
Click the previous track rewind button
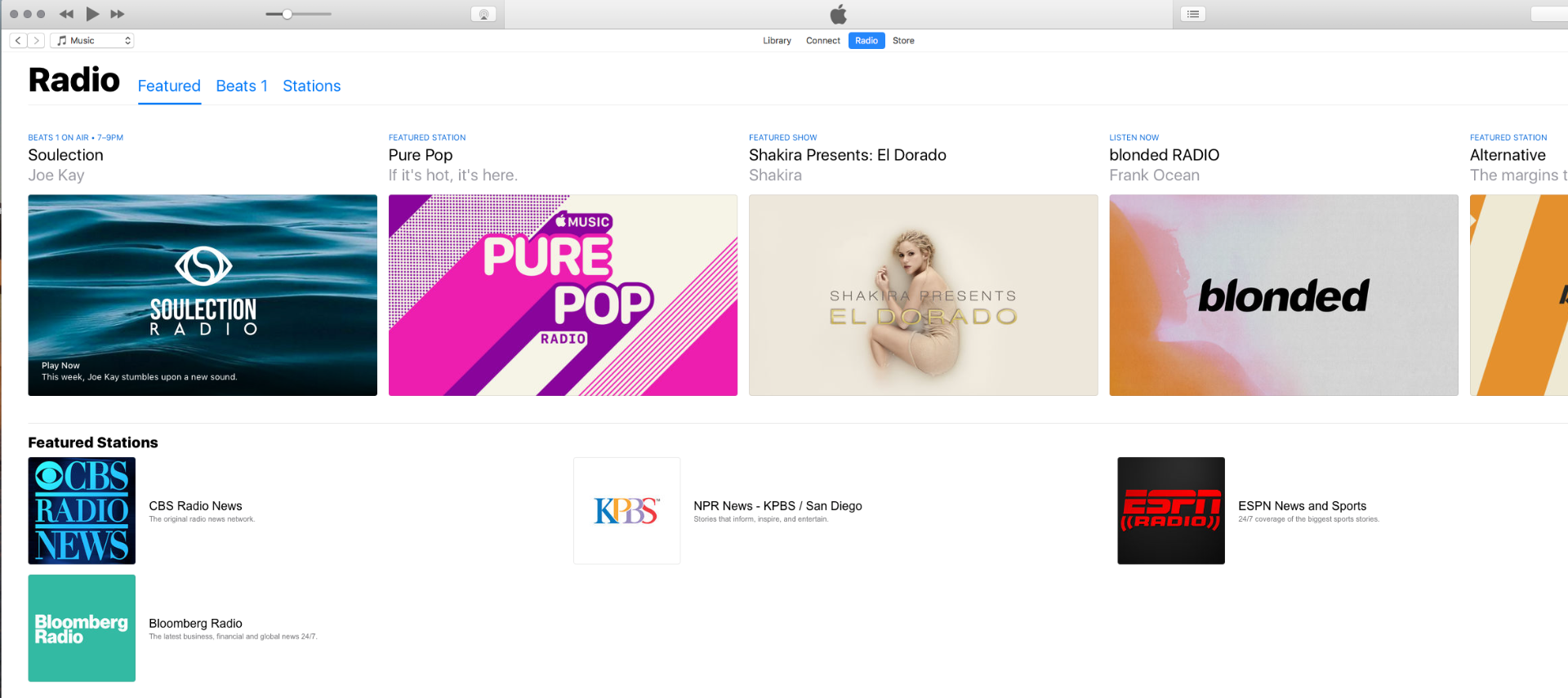pos(67,14)
